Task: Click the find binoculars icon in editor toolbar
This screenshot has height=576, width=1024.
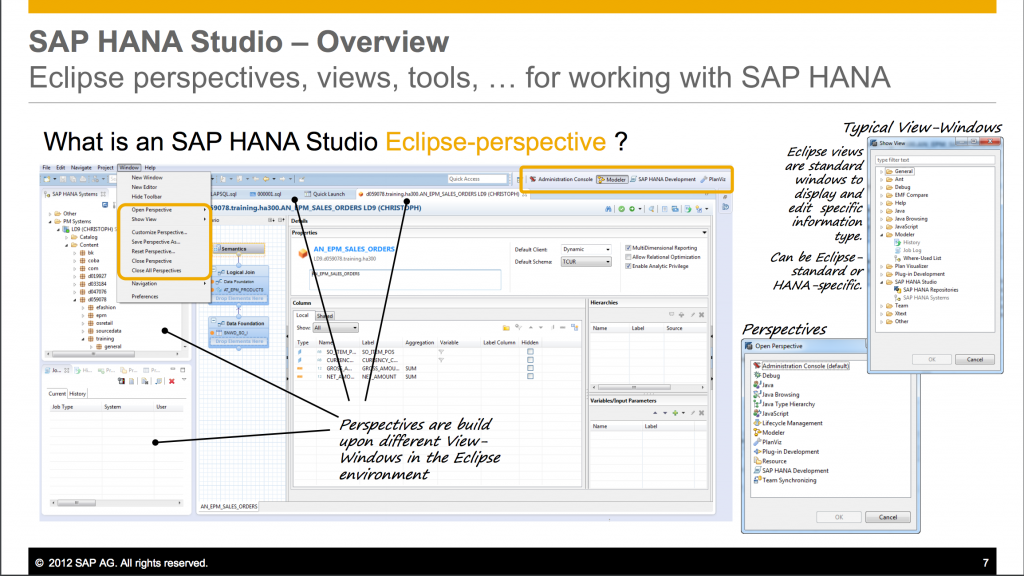Action: 609,209
